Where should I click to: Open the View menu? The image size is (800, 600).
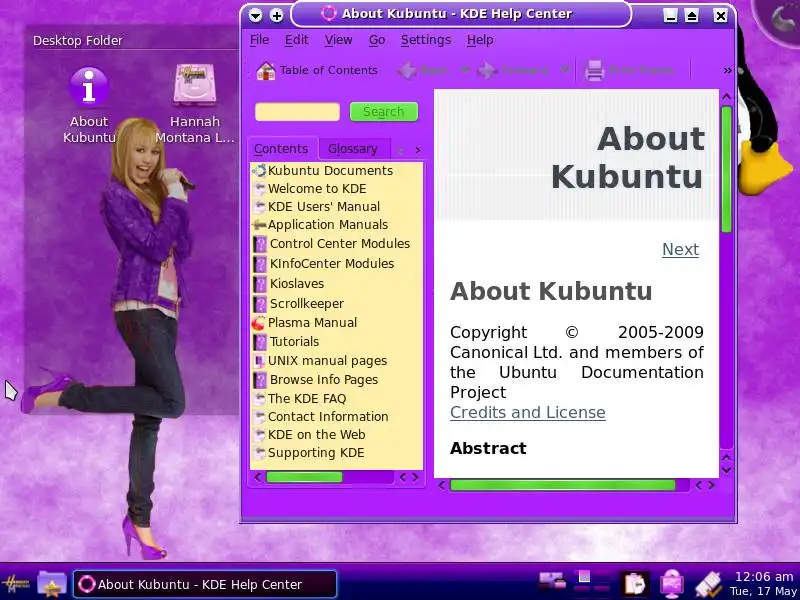click(338, 40)
